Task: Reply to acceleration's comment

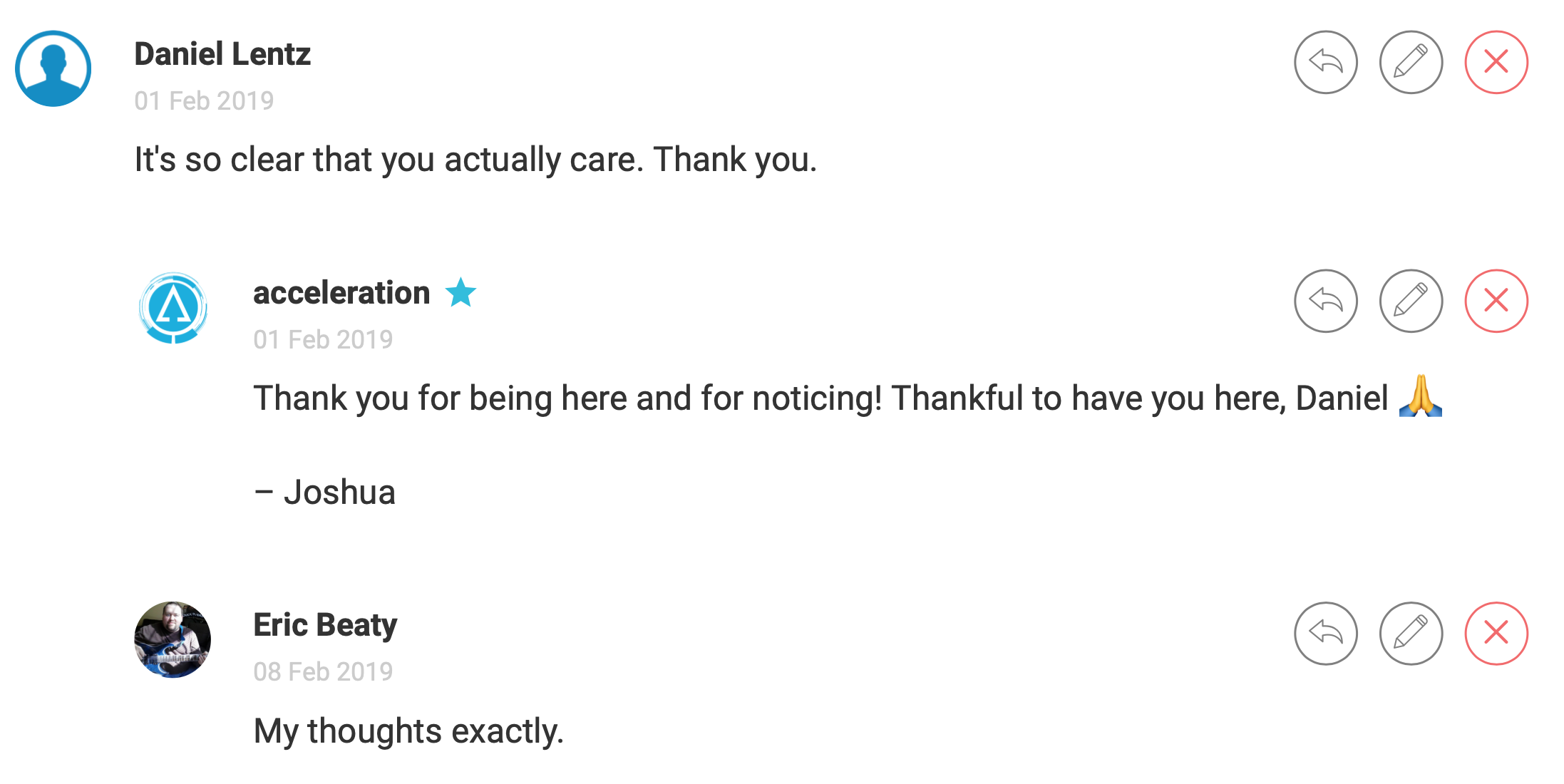Action: 1325,301
